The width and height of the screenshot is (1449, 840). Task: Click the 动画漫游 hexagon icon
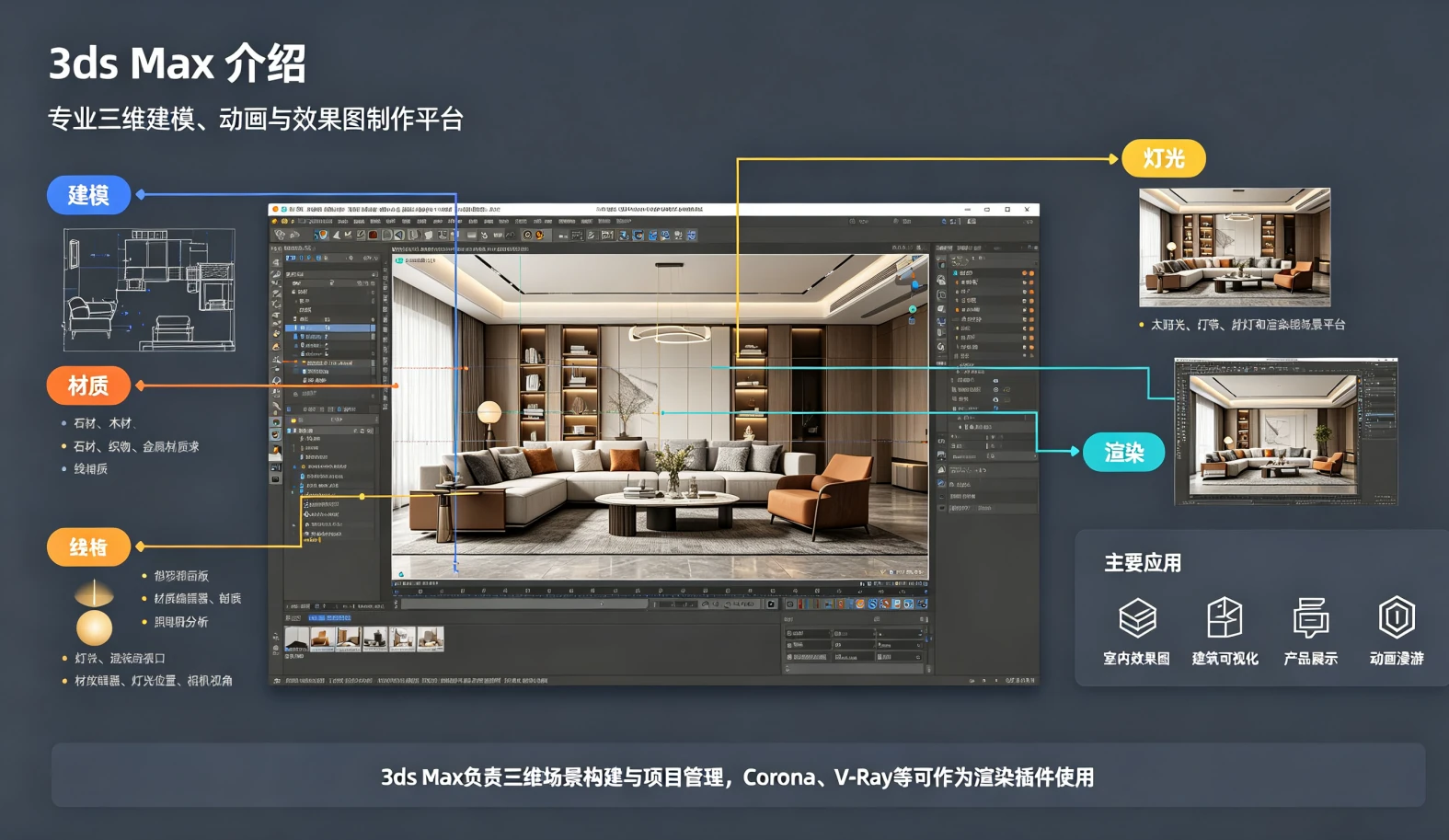[x=1397, y=617]
